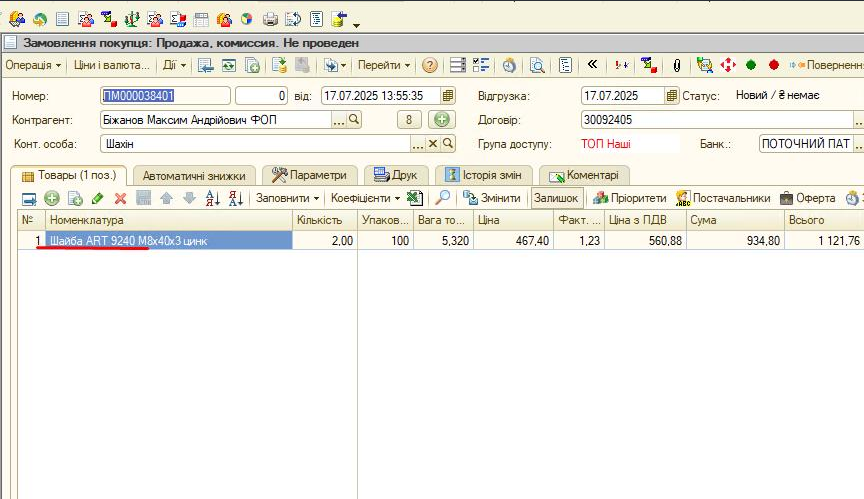Click the Excel export icon
The image size is (864, 499).
(x=414, y=198)
